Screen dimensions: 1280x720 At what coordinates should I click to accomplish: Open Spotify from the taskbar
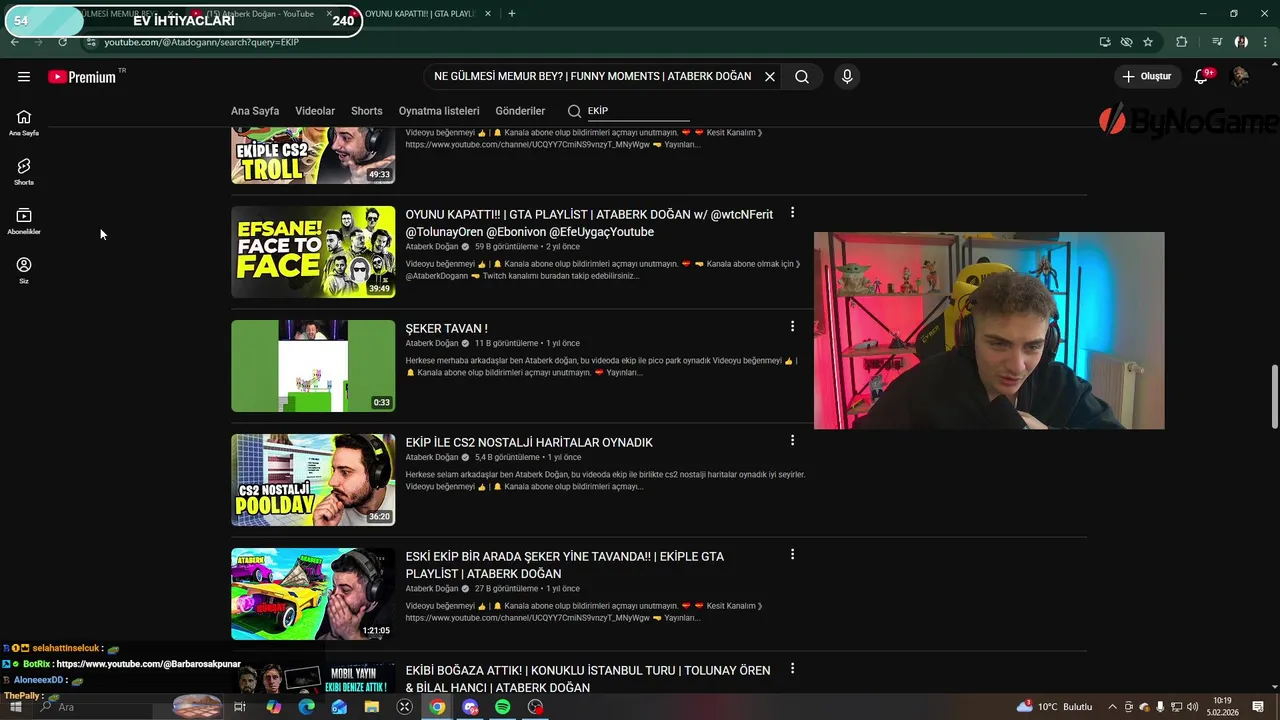click(x=503, y=707)
